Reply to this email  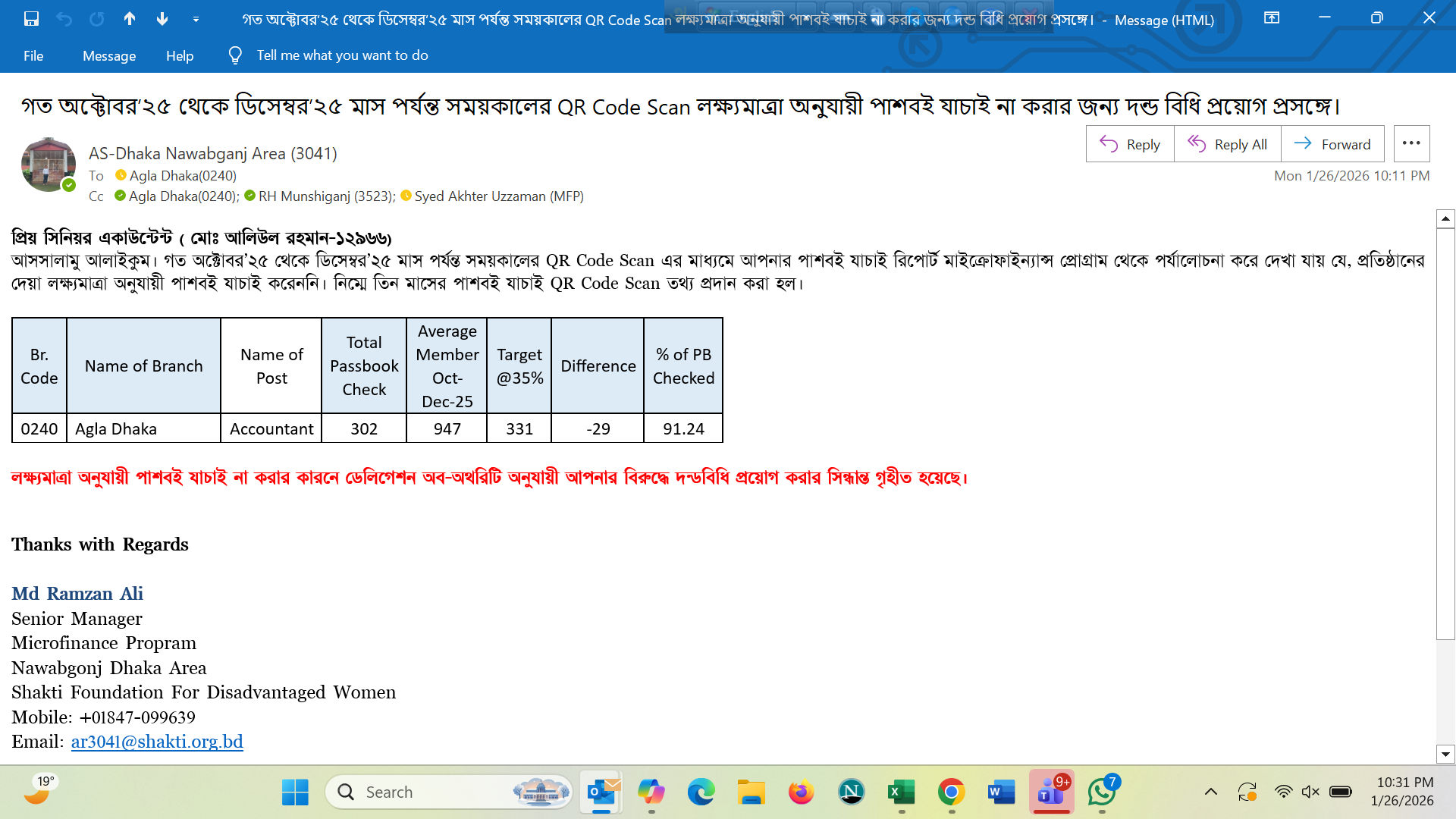(1130, 144)
